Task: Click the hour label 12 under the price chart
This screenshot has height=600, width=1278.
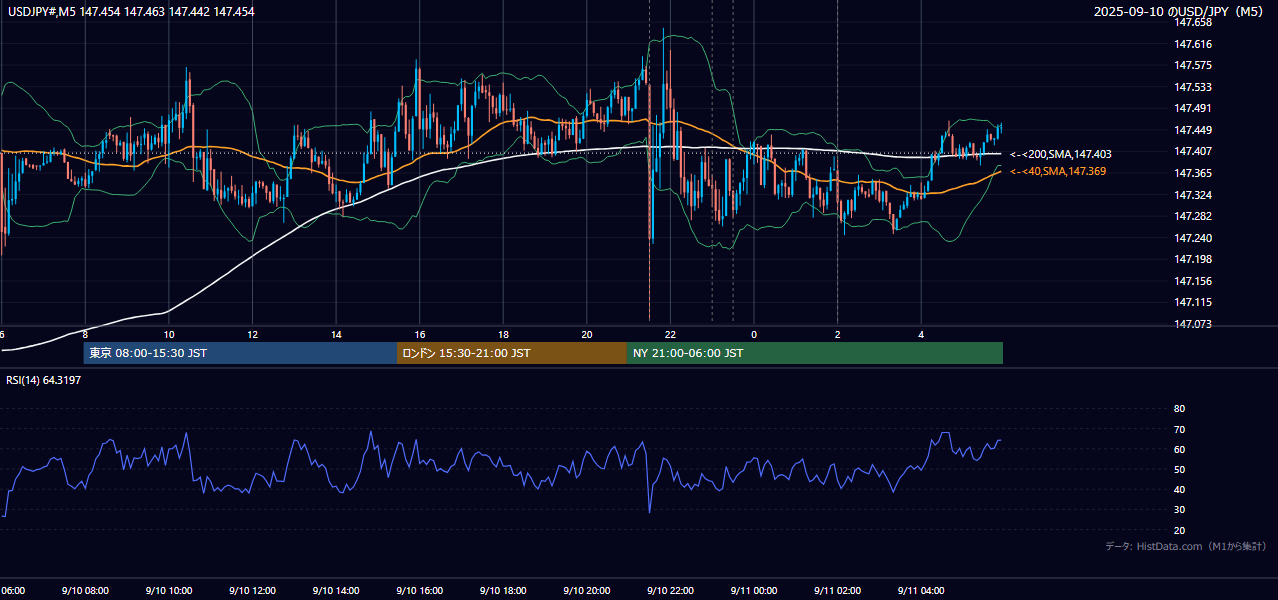Action: tap(252, 335)
